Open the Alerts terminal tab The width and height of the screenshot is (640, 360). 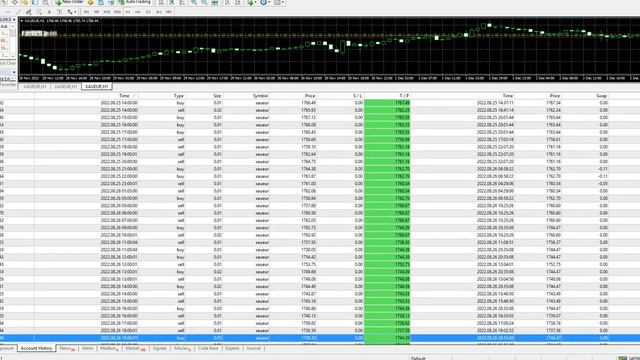tap(88, 348)
